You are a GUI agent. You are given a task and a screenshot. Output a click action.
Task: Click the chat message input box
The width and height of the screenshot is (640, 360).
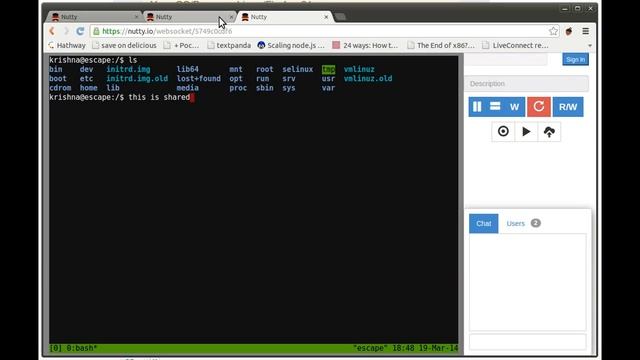pyautogui.click(x=527, y=342)
